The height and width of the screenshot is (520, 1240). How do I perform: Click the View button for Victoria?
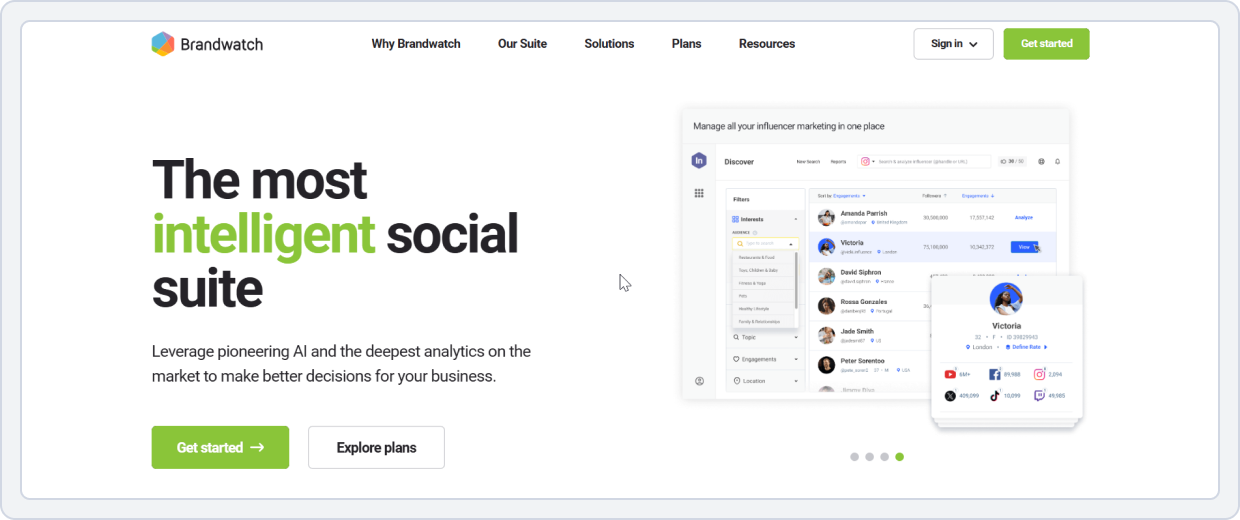(x=1024, y=247)
